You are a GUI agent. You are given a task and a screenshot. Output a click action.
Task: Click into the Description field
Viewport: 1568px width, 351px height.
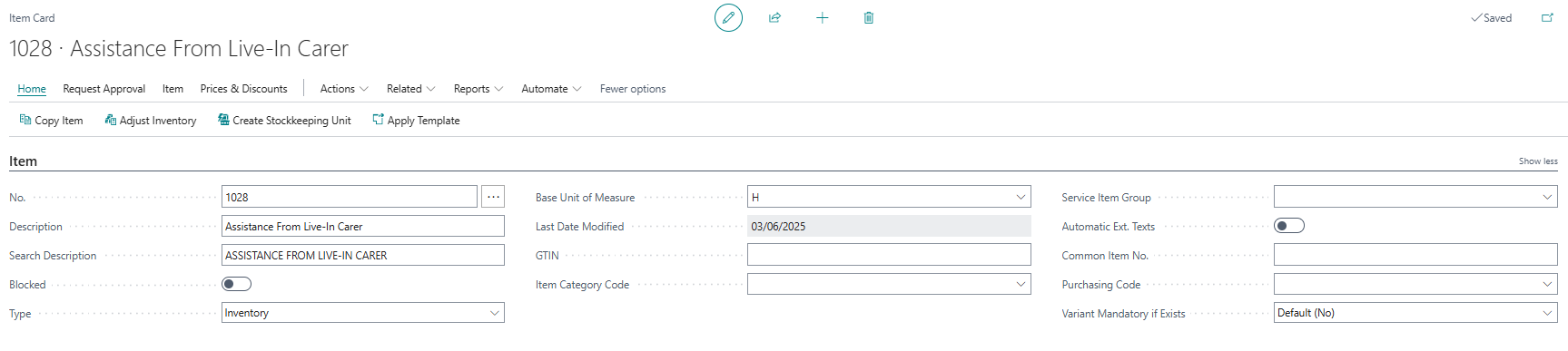point(362,226)
